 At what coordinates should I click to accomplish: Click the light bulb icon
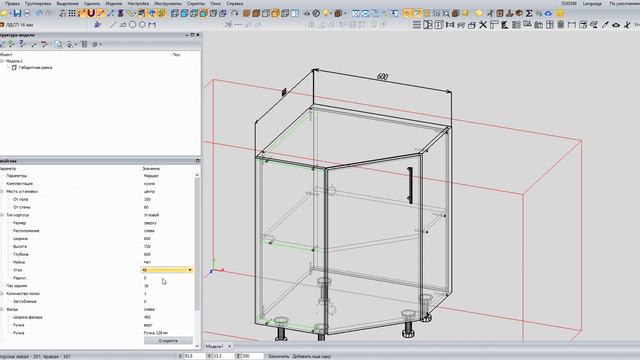pyautogui.click(x=326, y=13)
